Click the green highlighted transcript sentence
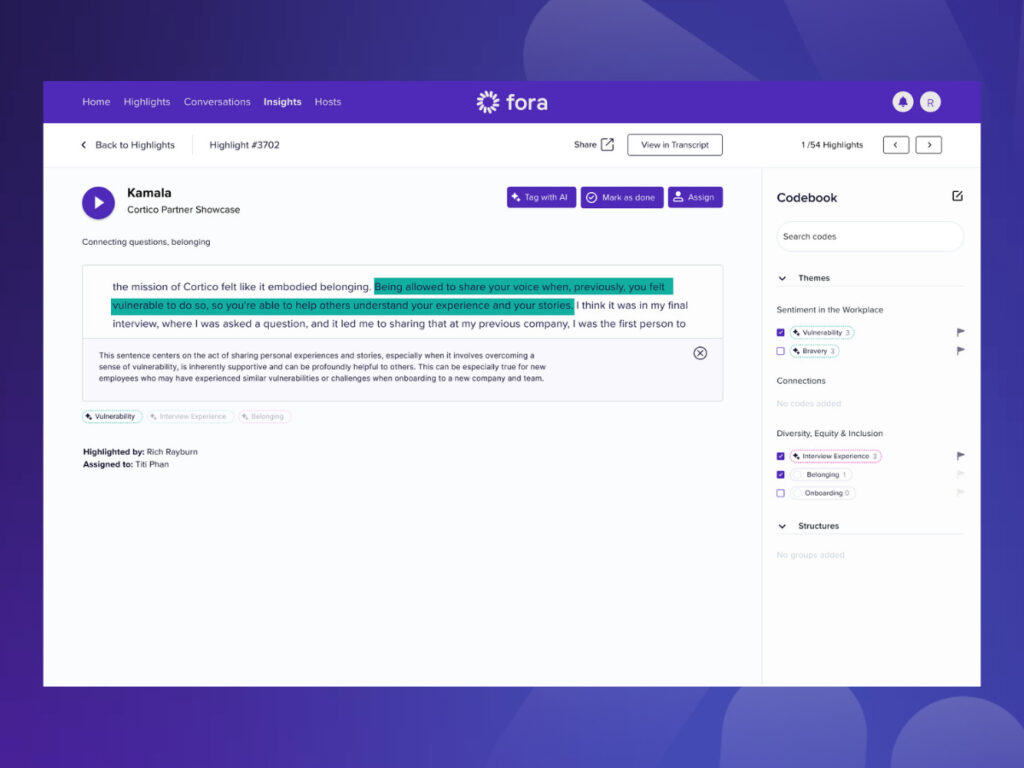Viewport: 1024px width, 768px height. (x=392, y=296)
